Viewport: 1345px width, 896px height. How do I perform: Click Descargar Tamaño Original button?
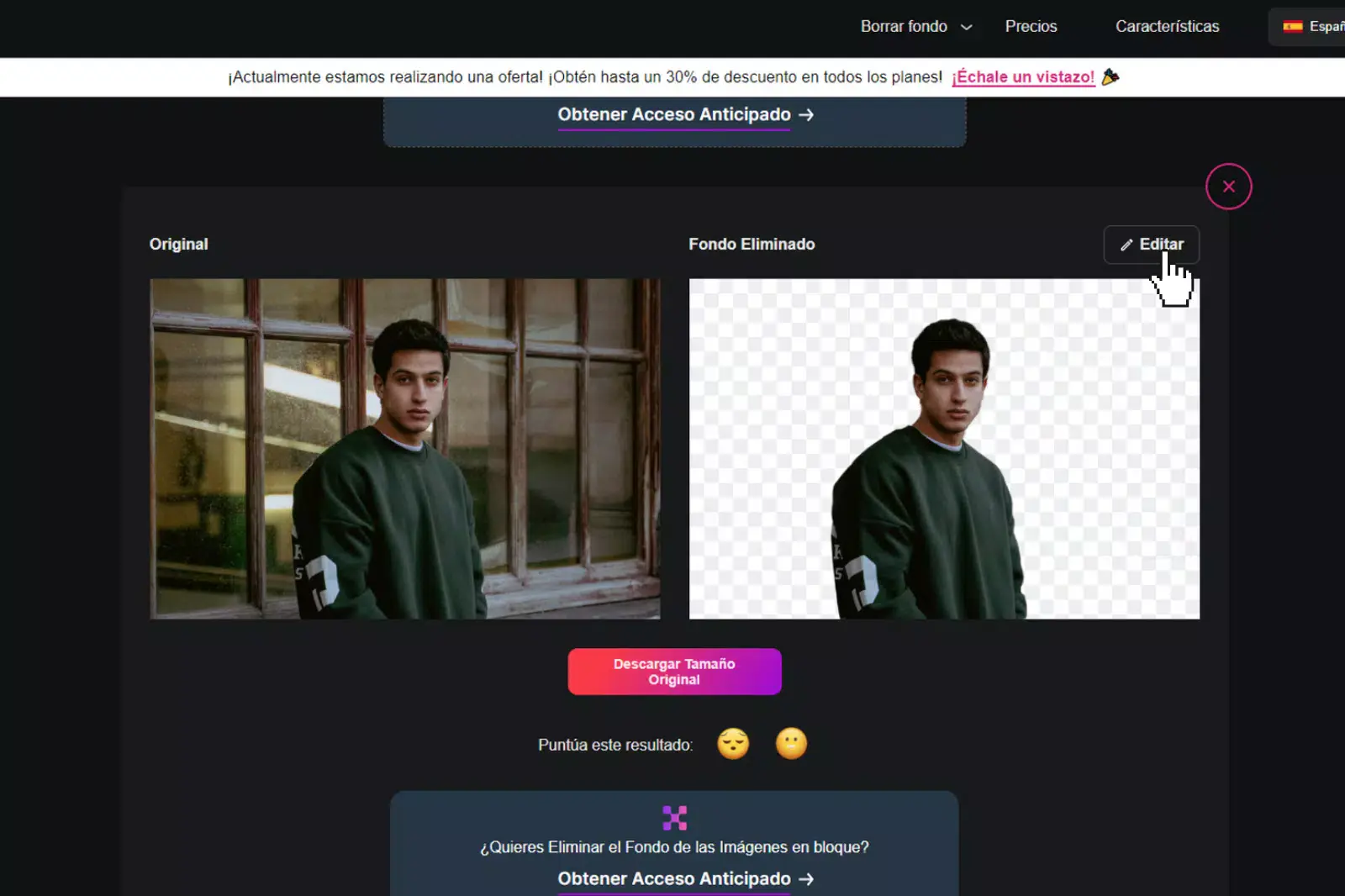click(x=674, y=672)
